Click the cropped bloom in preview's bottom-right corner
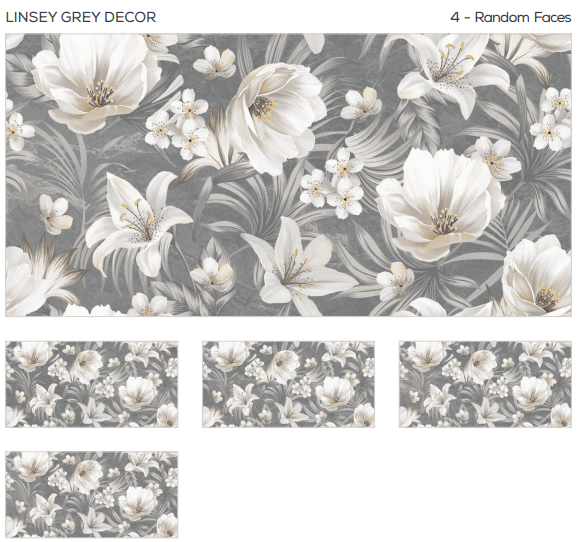Viewport: 581px width, 542px height. point(537,276)
